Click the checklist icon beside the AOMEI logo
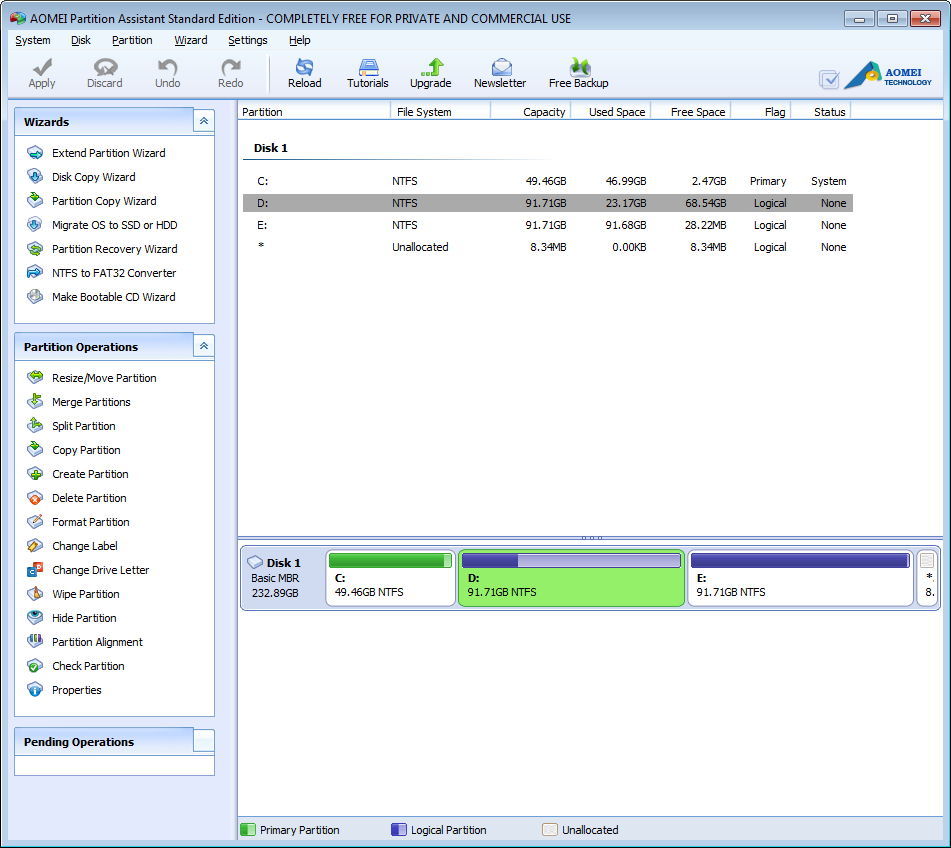 click(x=828, y=79)
